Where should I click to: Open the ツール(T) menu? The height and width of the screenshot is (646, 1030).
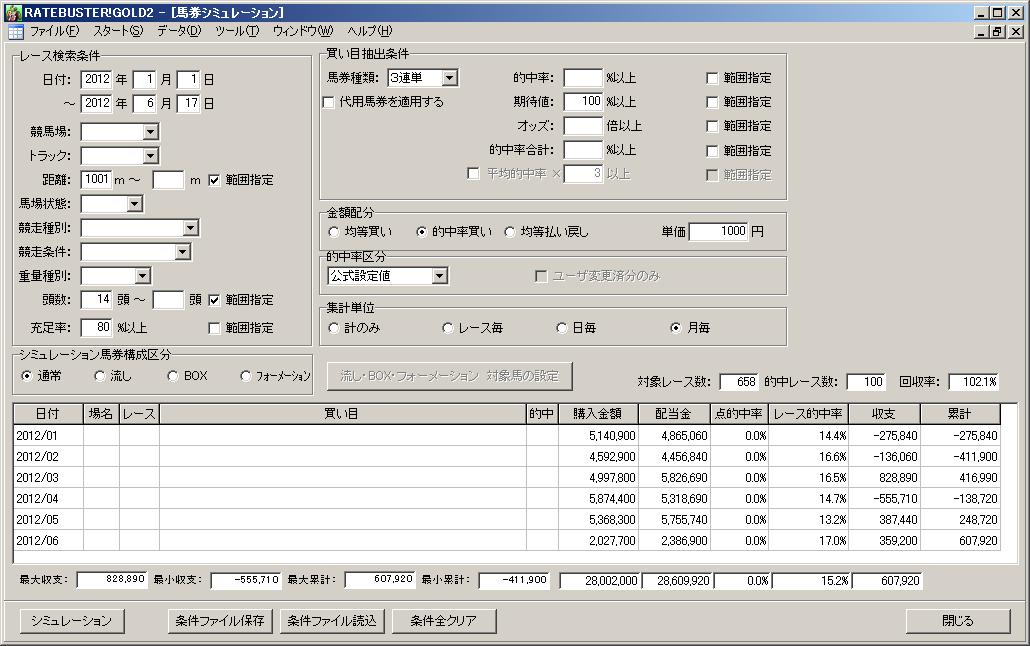pyautogui.click(x=237, y=31)
